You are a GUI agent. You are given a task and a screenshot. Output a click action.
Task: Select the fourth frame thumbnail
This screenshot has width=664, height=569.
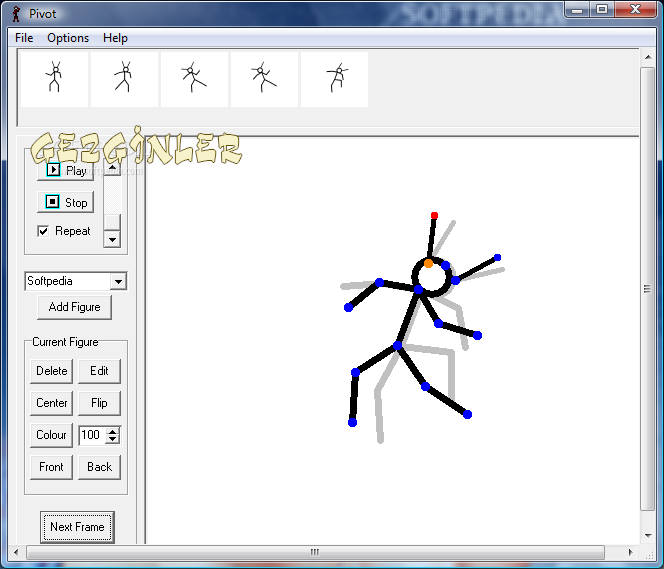(x=264, y=79)
